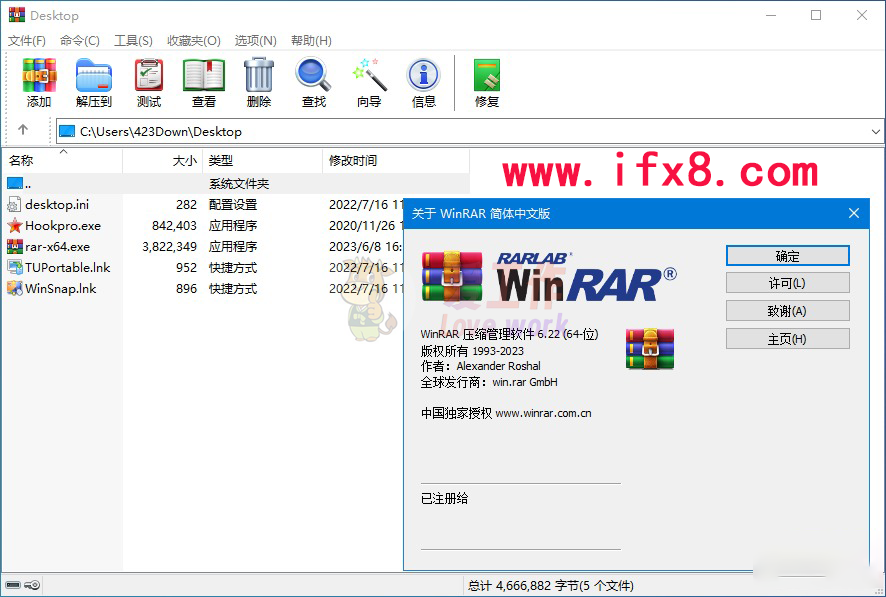Viewport: 886px width, 597px height.
Task: Open the File (文件) menu
Action: click(x=27, y=41)
